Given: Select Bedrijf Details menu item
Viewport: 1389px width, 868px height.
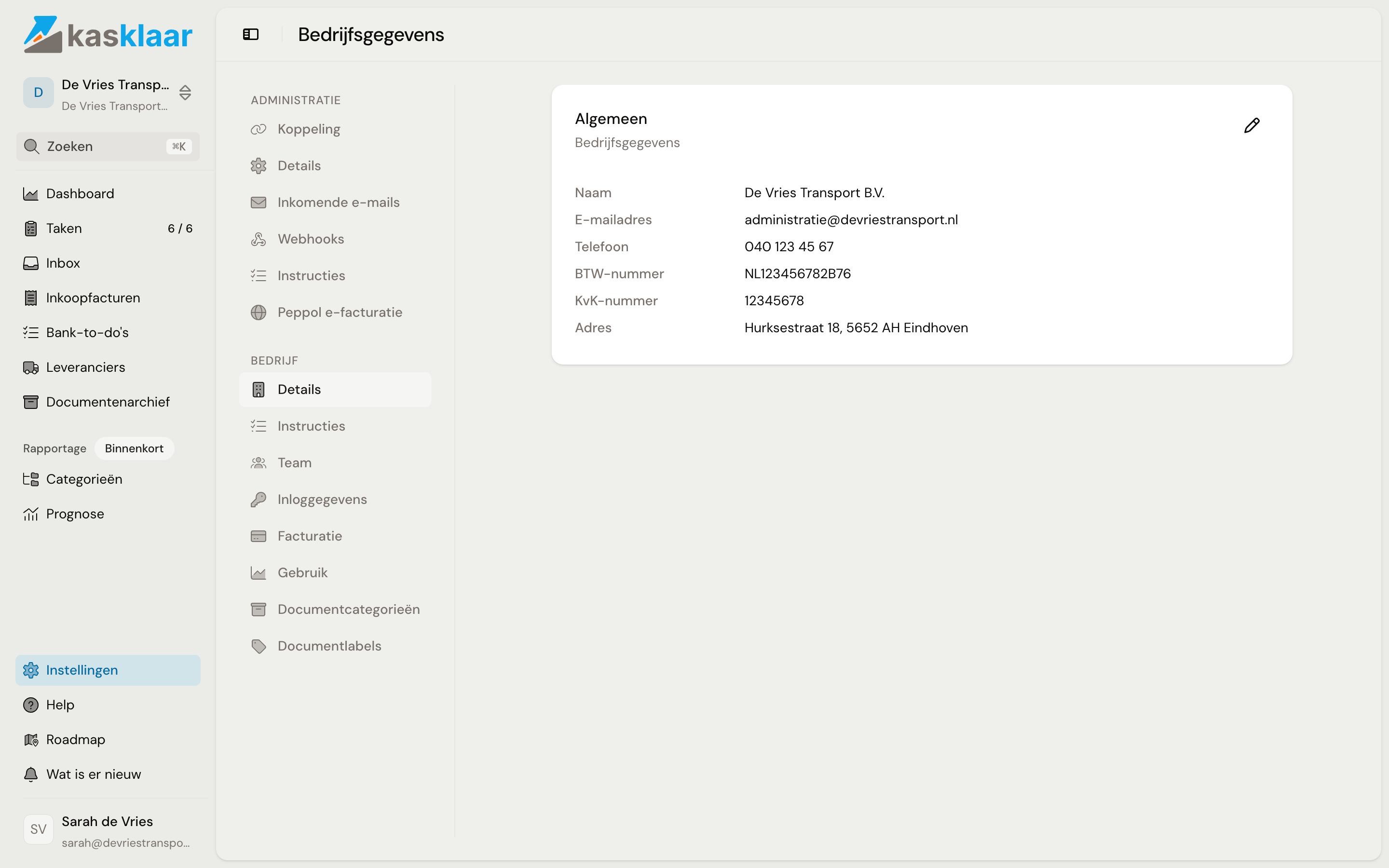Looking at the screenshot, I should pyautogui.click(x=335, y=390).
